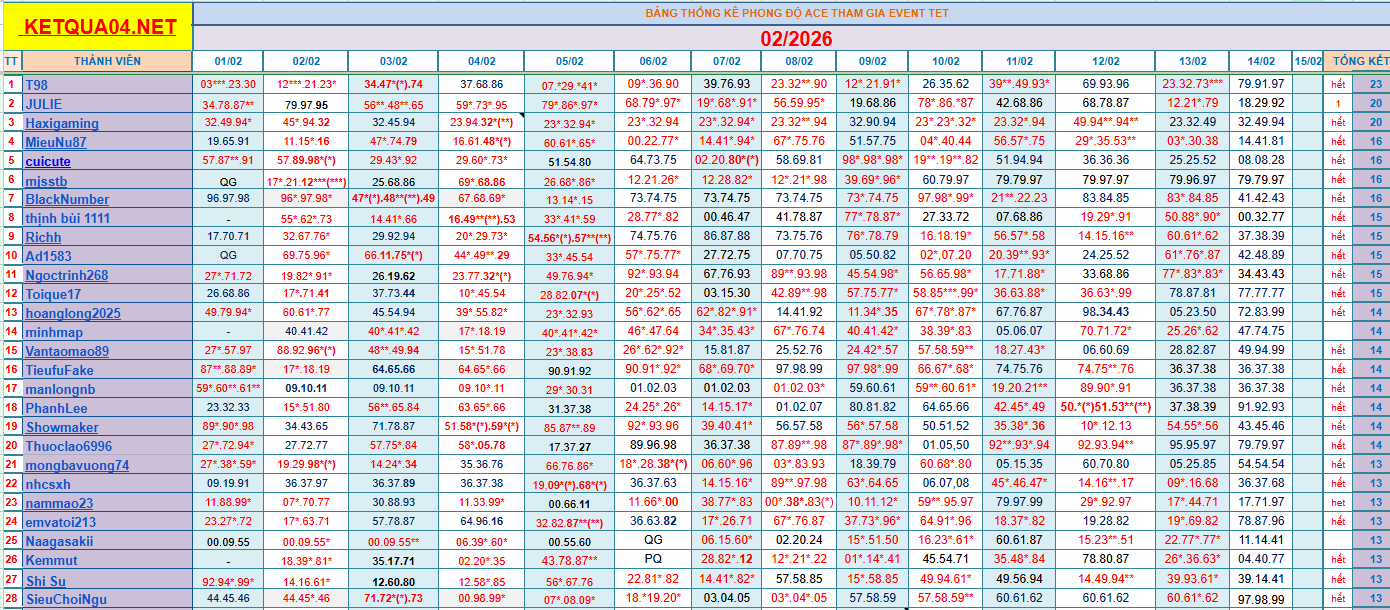Screen dimensions: 1390x610
Task: Select the title 'BẢNG THỐNG KÊ PHONG ĐỘ ACE THAM GIA EVENT TET'
Action: click(x=797, y=13)
